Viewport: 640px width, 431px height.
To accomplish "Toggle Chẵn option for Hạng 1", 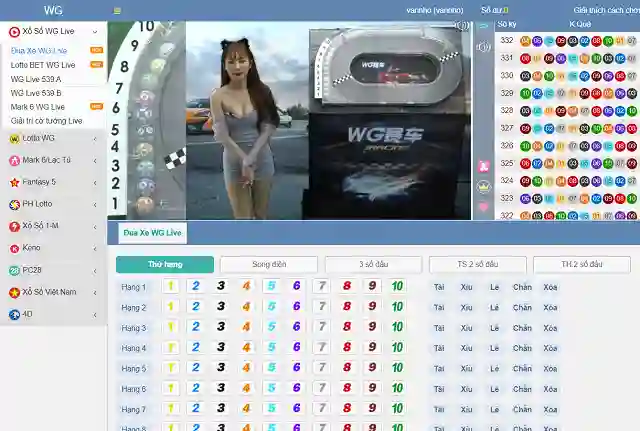I will (x=522, y=287).
